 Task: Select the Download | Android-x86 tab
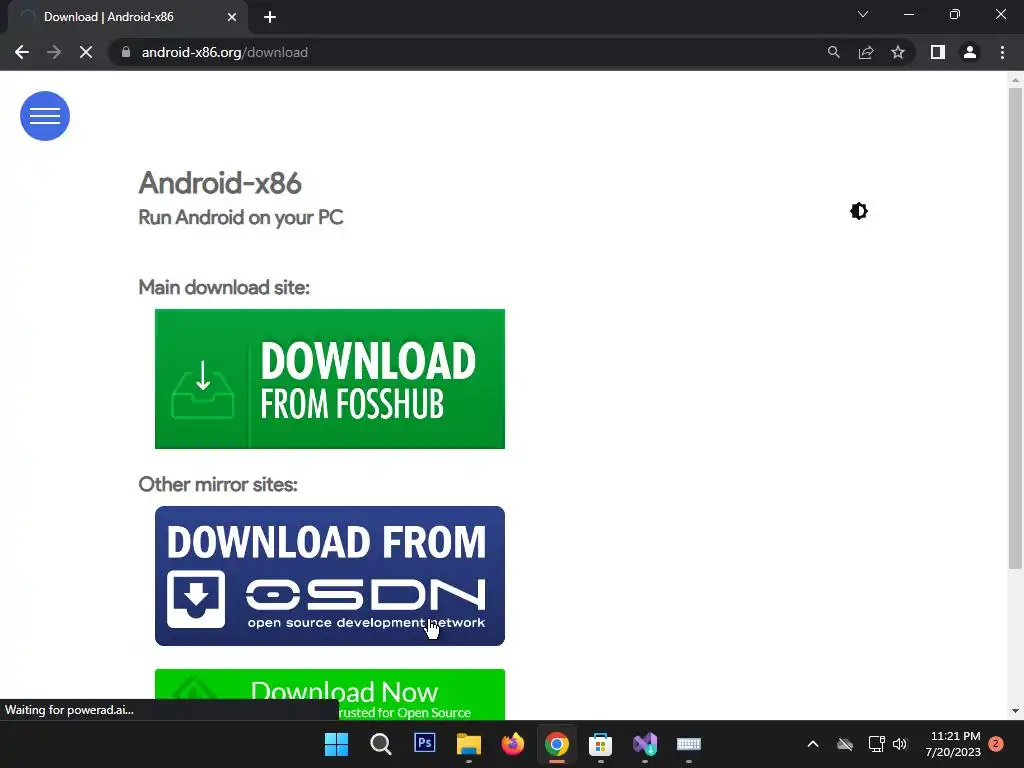[127, 17]
